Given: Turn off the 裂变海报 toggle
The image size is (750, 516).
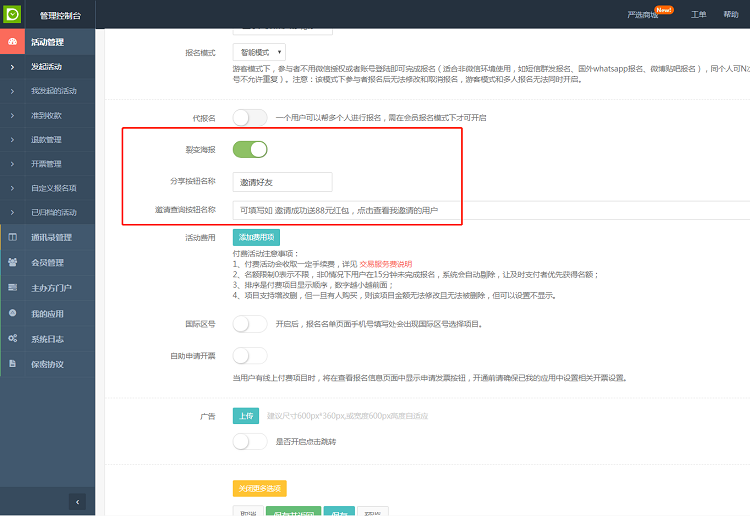Looking at the screenshot, I should click(250, 150).
